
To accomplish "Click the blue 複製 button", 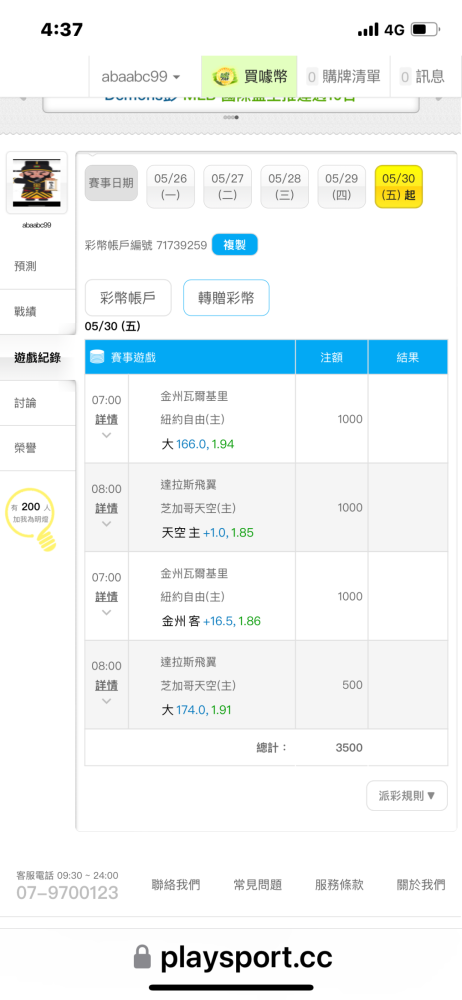I will [235, 245].
